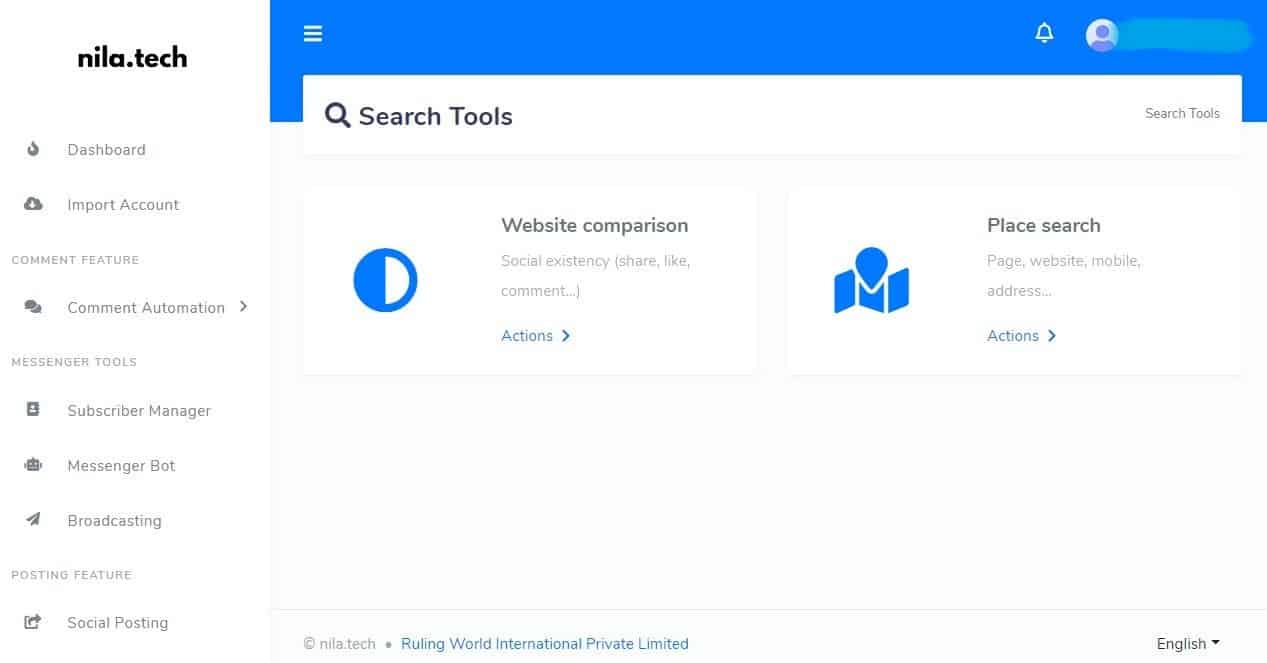The width and height of the screenshot is (1267, 663).
Task: Click the Place search map icon
Action: tap(871, 281)
